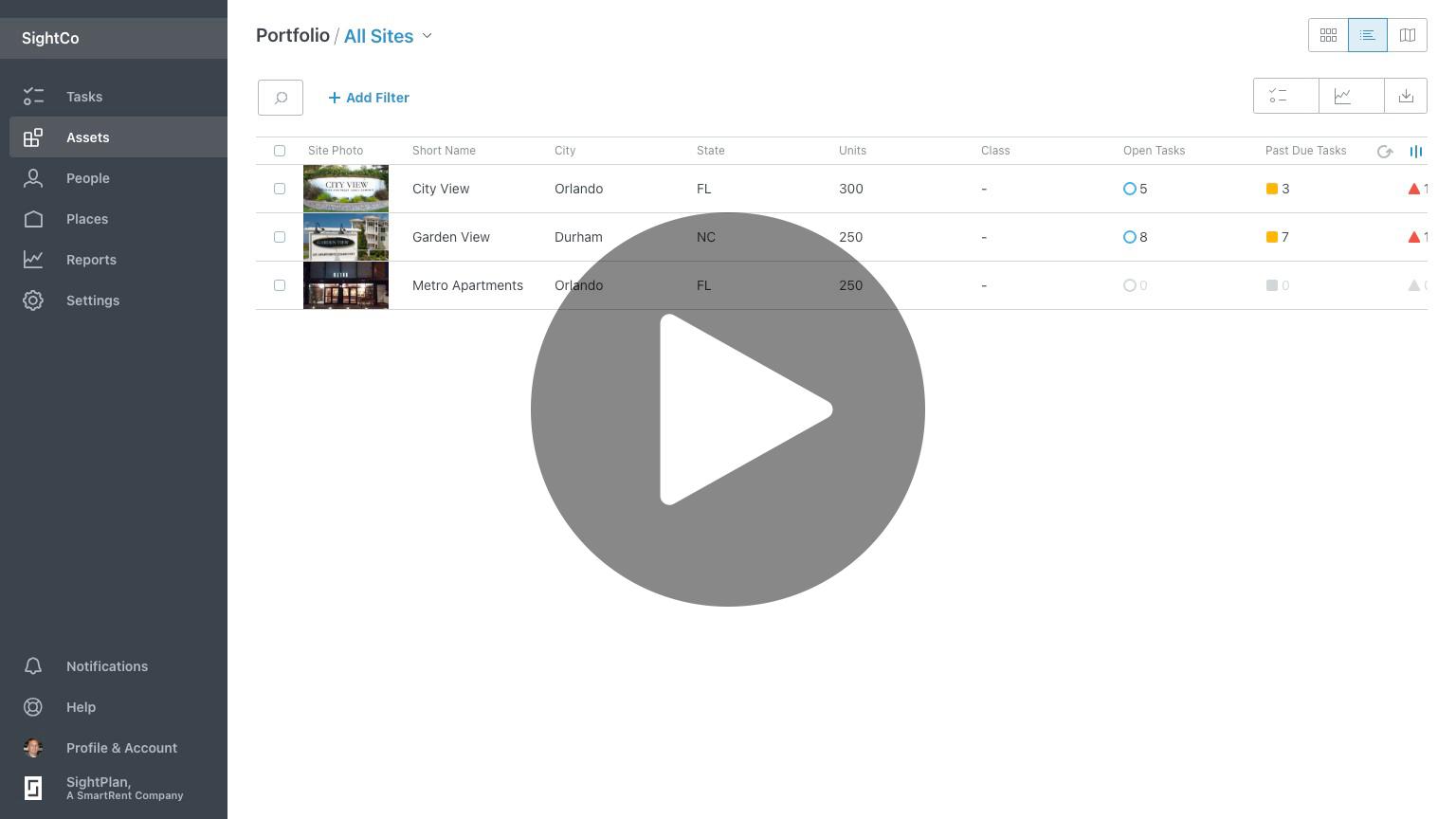Switch to grid view layout
Screen dimensions: 1456x819
pyautogui.click(x=1328, y=35)
